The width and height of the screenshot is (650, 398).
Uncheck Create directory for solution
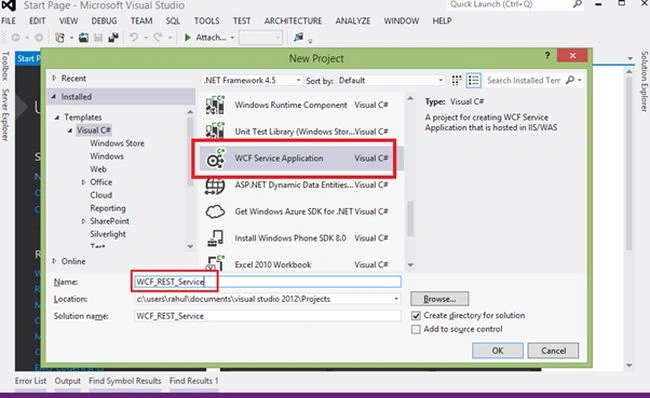pyautogui.click(x=416, y=316)
